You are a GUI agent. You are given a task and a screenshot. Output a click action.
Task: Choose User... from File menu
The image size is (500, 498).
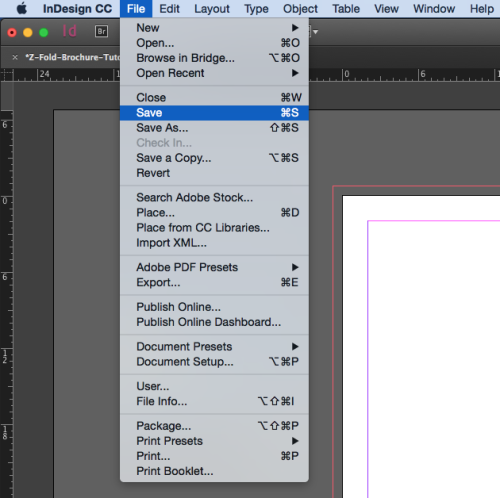[x=214, y=386]
